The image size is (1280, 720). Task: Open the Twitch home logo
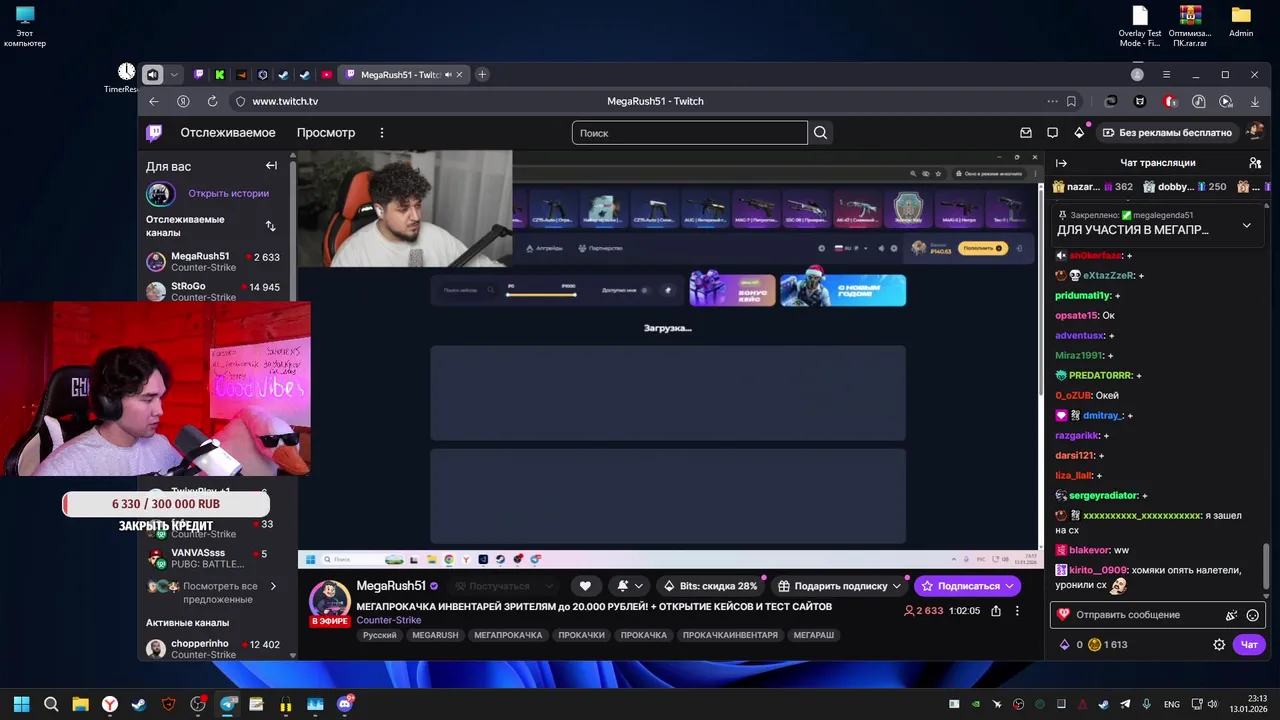[x=154, y=132]
